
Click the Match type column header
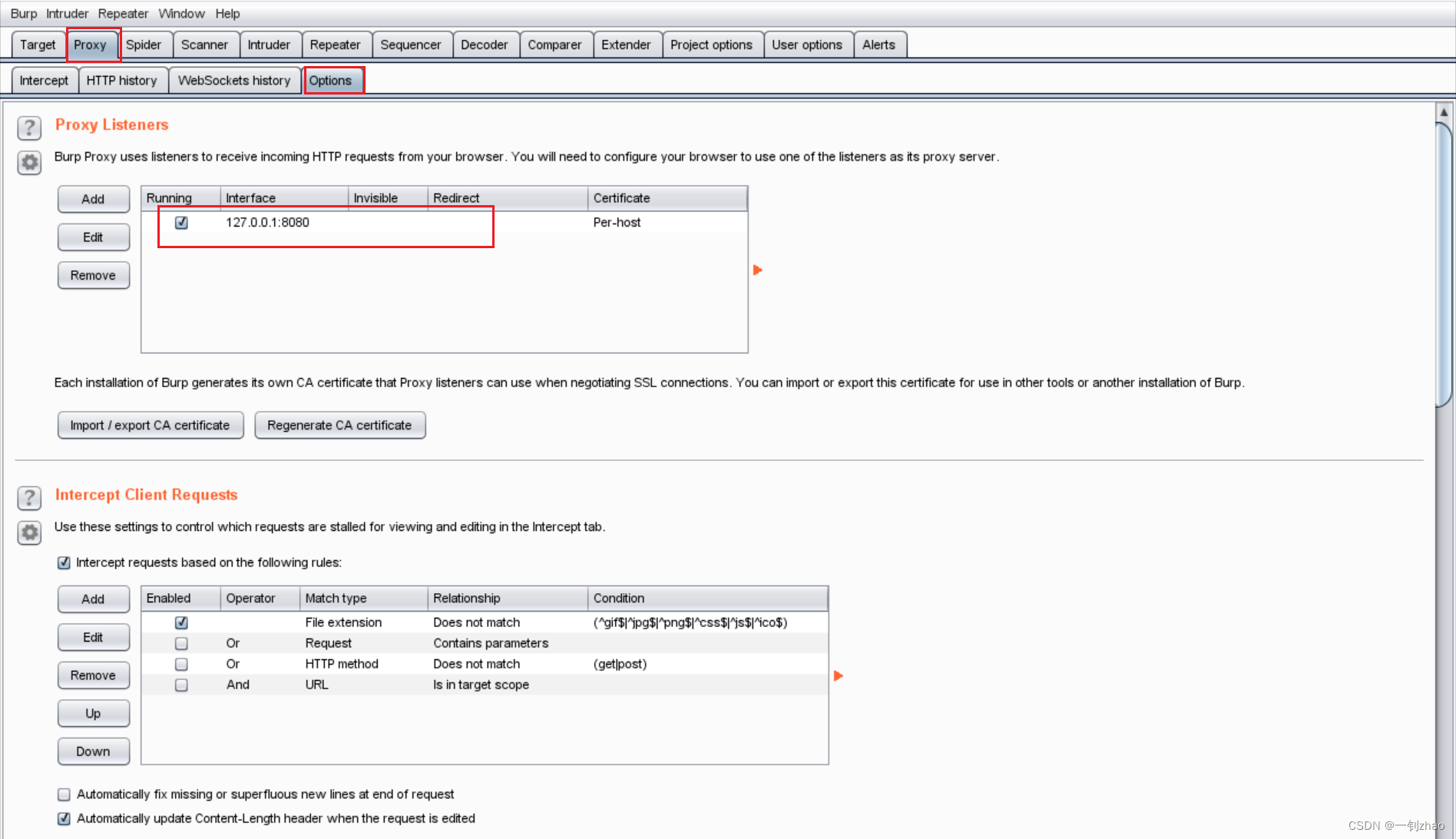(x=363, y=599)
